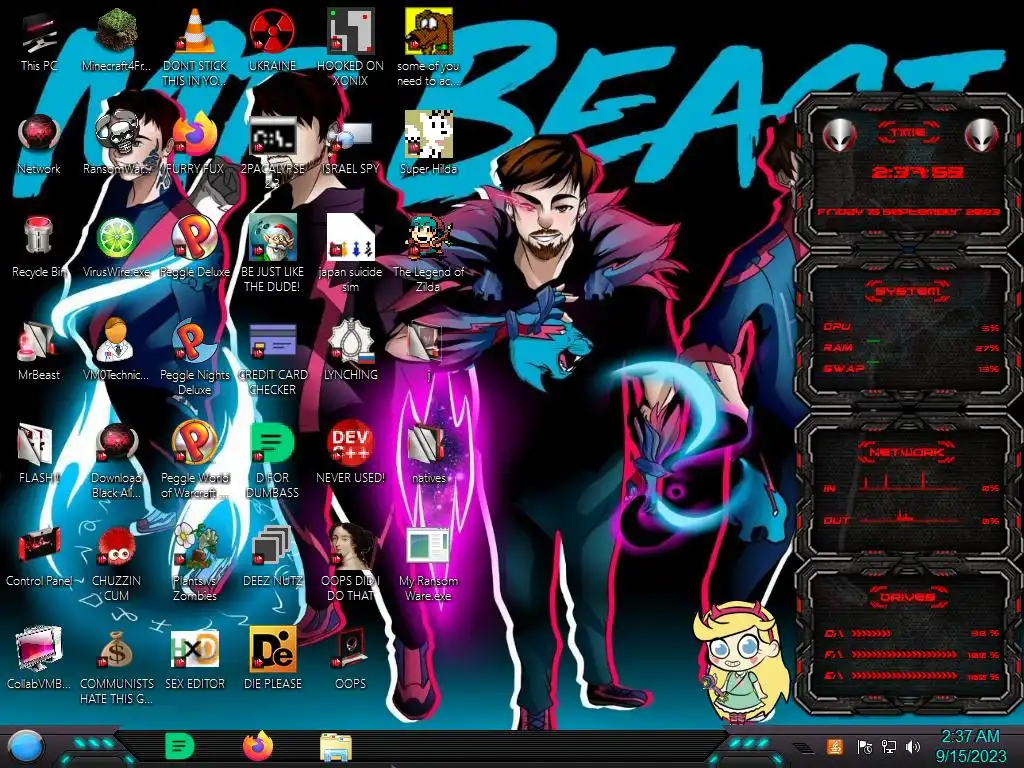
Task: Open the HOOKED ON XONIX shortcut
Action: click(x=350, y=31)
